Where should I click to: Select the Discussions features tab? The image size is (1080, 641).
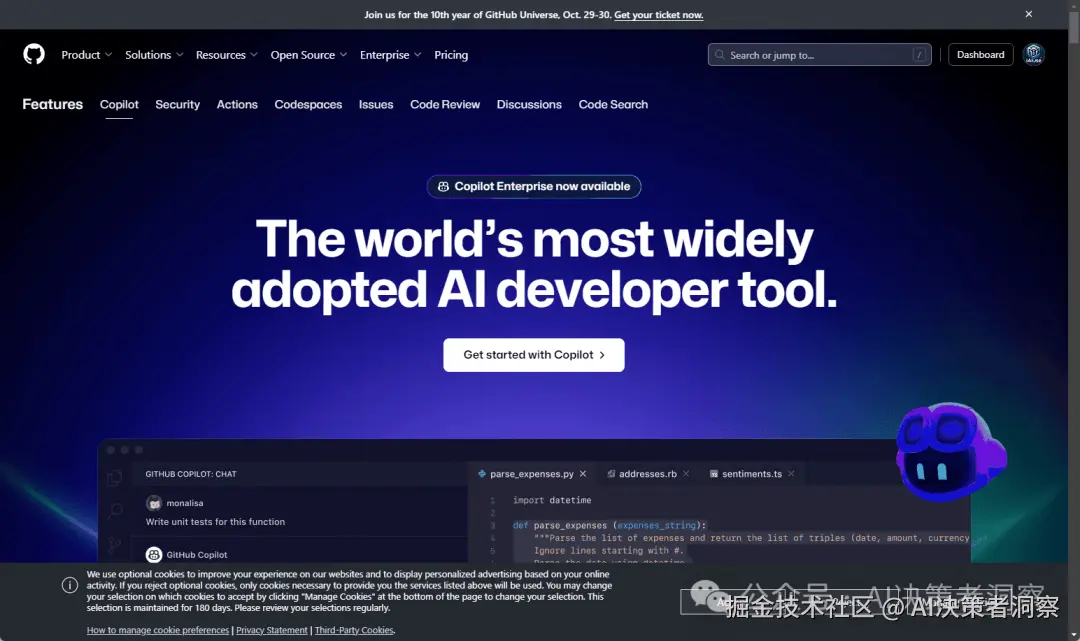click(x=529, y=105)
